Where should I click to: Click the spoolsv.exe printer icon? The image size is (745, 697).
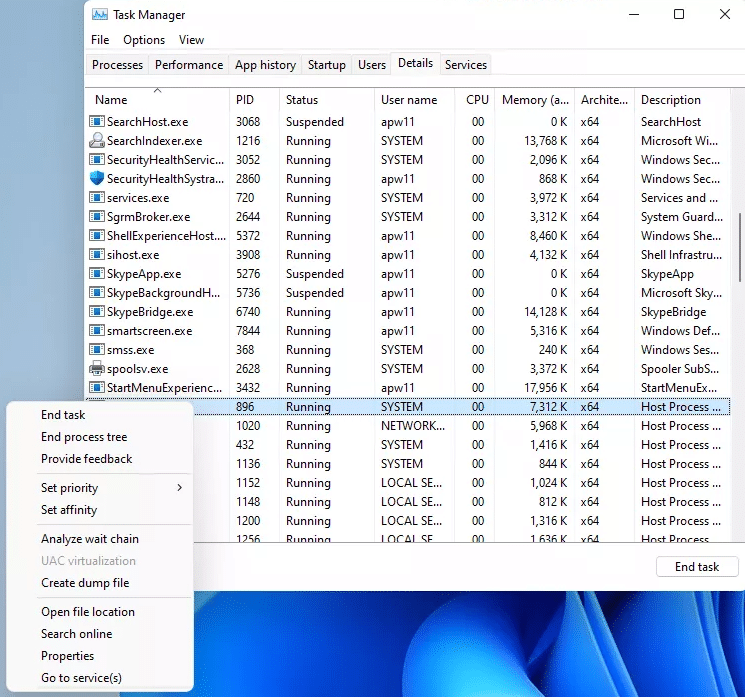tap(97, 369)
